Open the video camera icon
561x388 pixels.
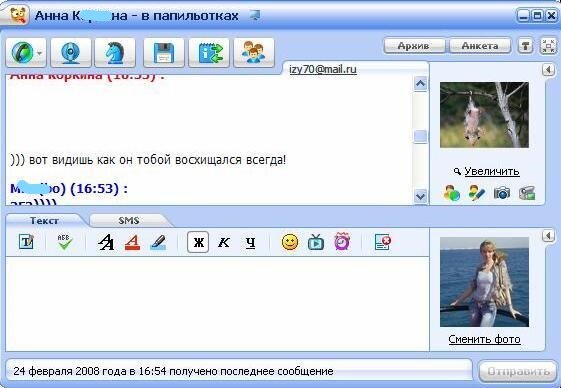527,193
